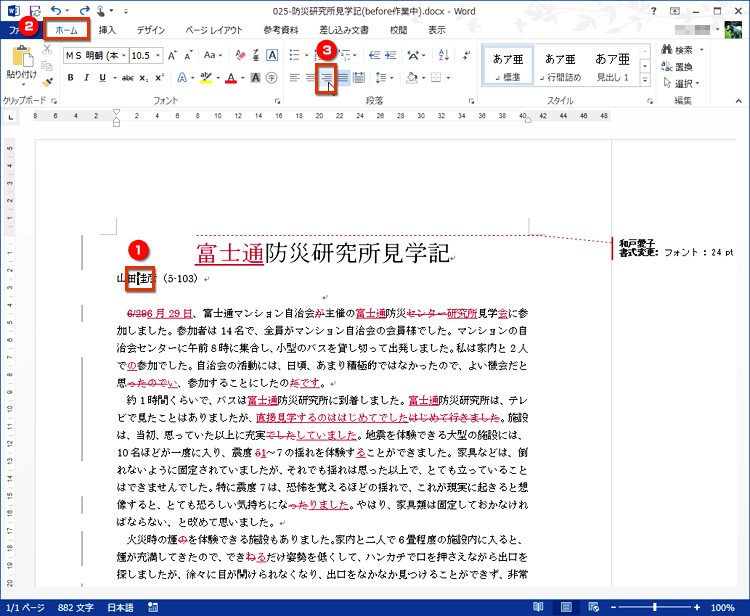750x616 pixels.
Task: Collapse the ribbon with the chevron
Action: [739, 101]
